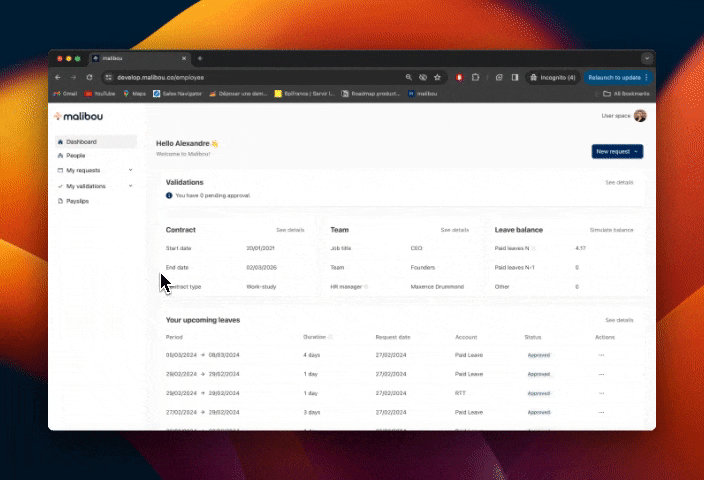Open Payslips from the sidebar
The height and width of the screenshot is (480, 704).
[78, 201]
